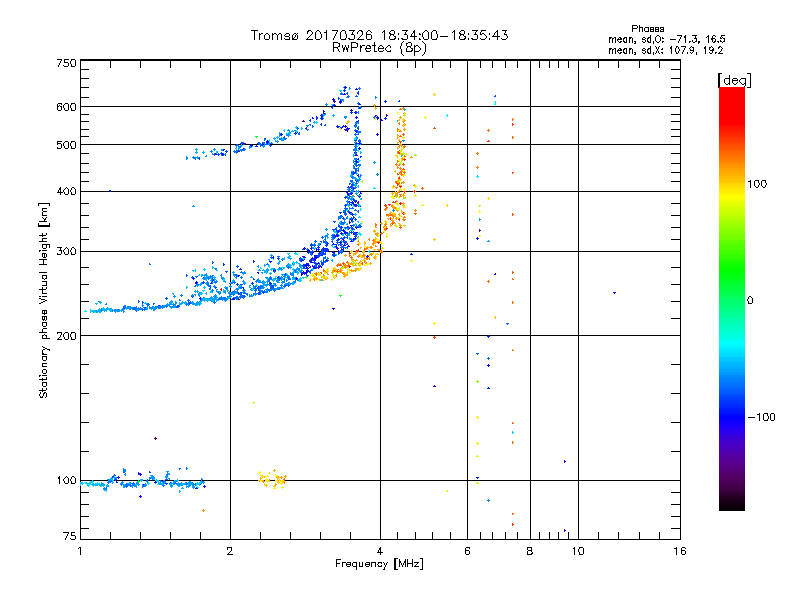The image size is (800, 600).
Task: Click the orange echo cluster near 100 km
Action: pyautogui.click(x=273, y=479)
